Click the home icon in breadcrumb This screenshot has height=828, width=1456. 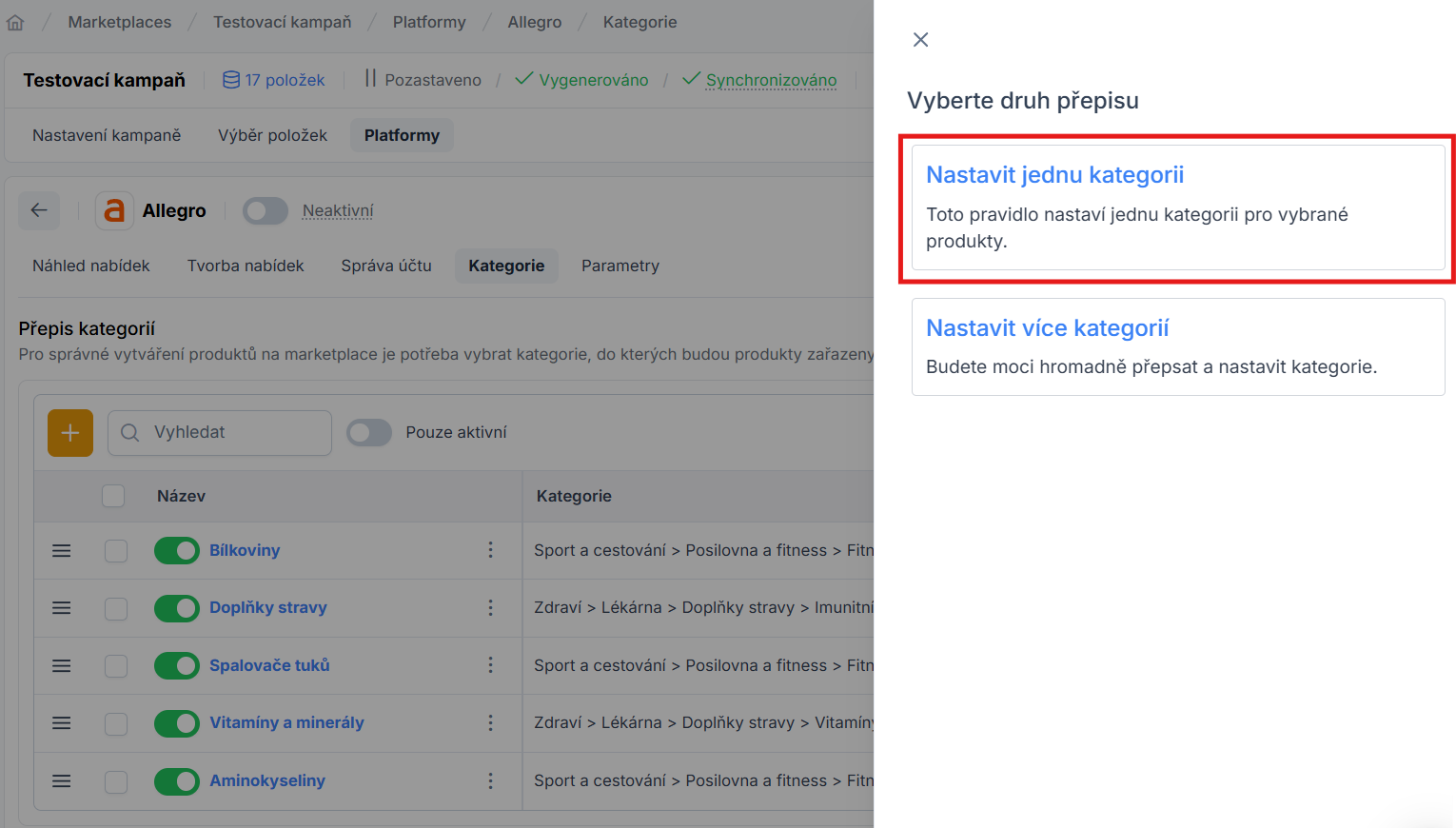point(15,22)
